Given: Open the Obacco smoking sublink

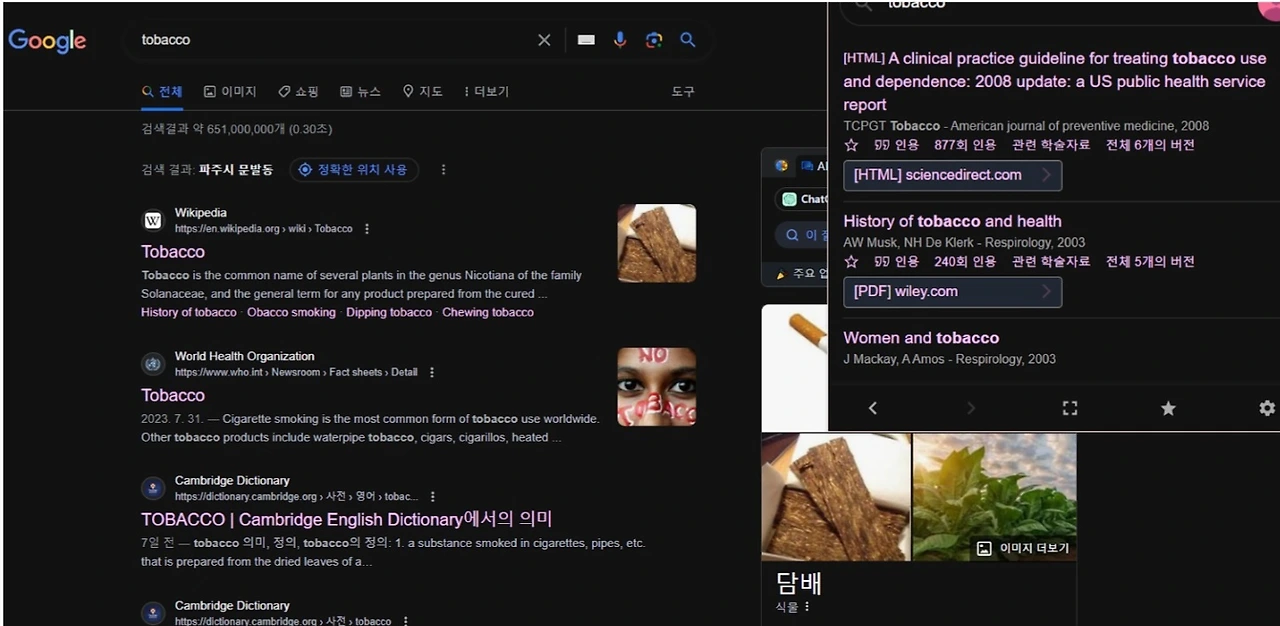Looking at the screenshot, I should tap(292, 313).
